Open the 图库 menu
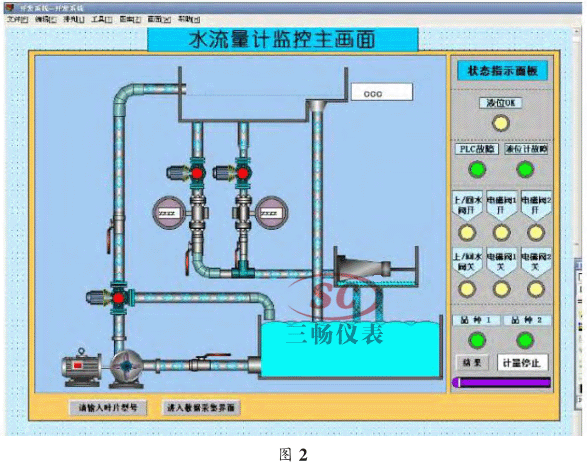This screenshot has height=465, width=587. coord(130,19)
